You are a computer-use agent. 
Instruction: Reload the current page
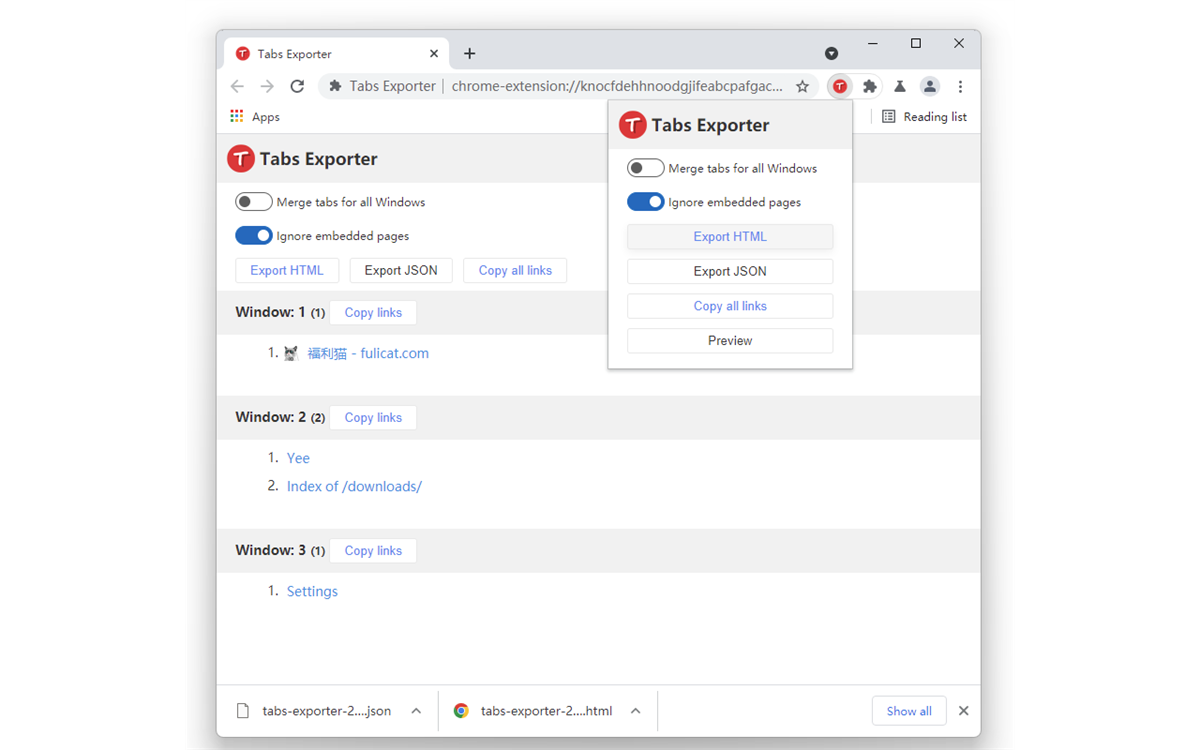pos(297,86)
